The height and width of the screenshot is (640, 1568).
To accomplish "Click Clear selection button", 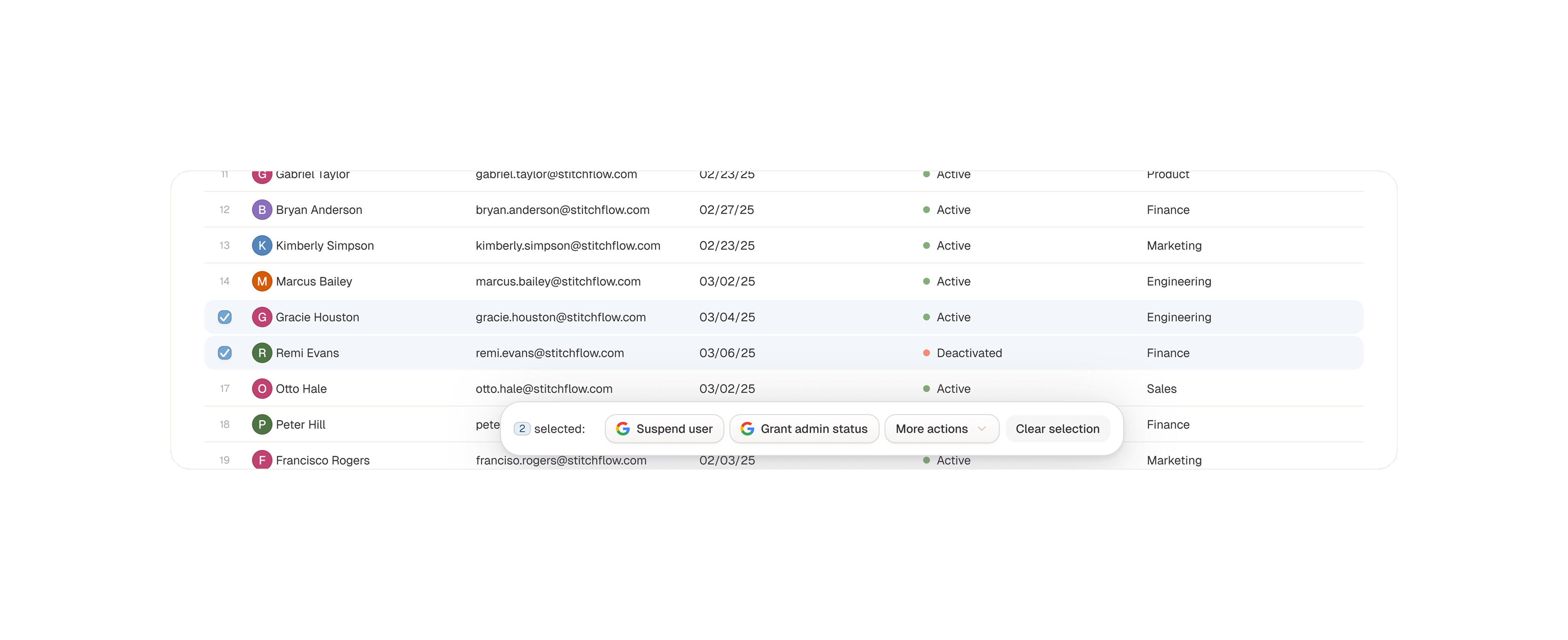I will click(x=1057, y=429).
